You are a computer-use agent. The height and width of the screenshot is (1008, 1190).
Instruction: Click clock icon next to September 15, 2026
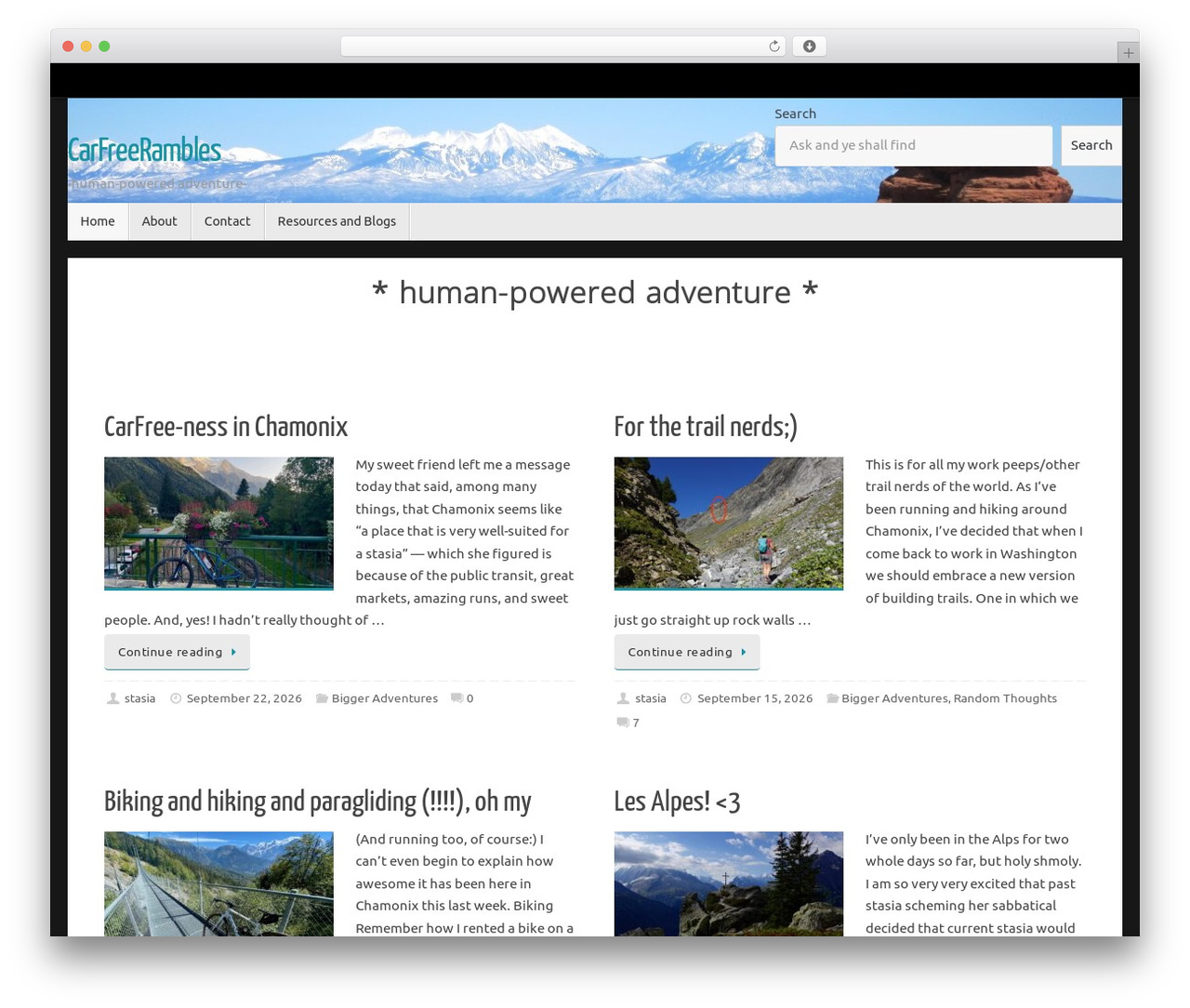tap(686, 698)
